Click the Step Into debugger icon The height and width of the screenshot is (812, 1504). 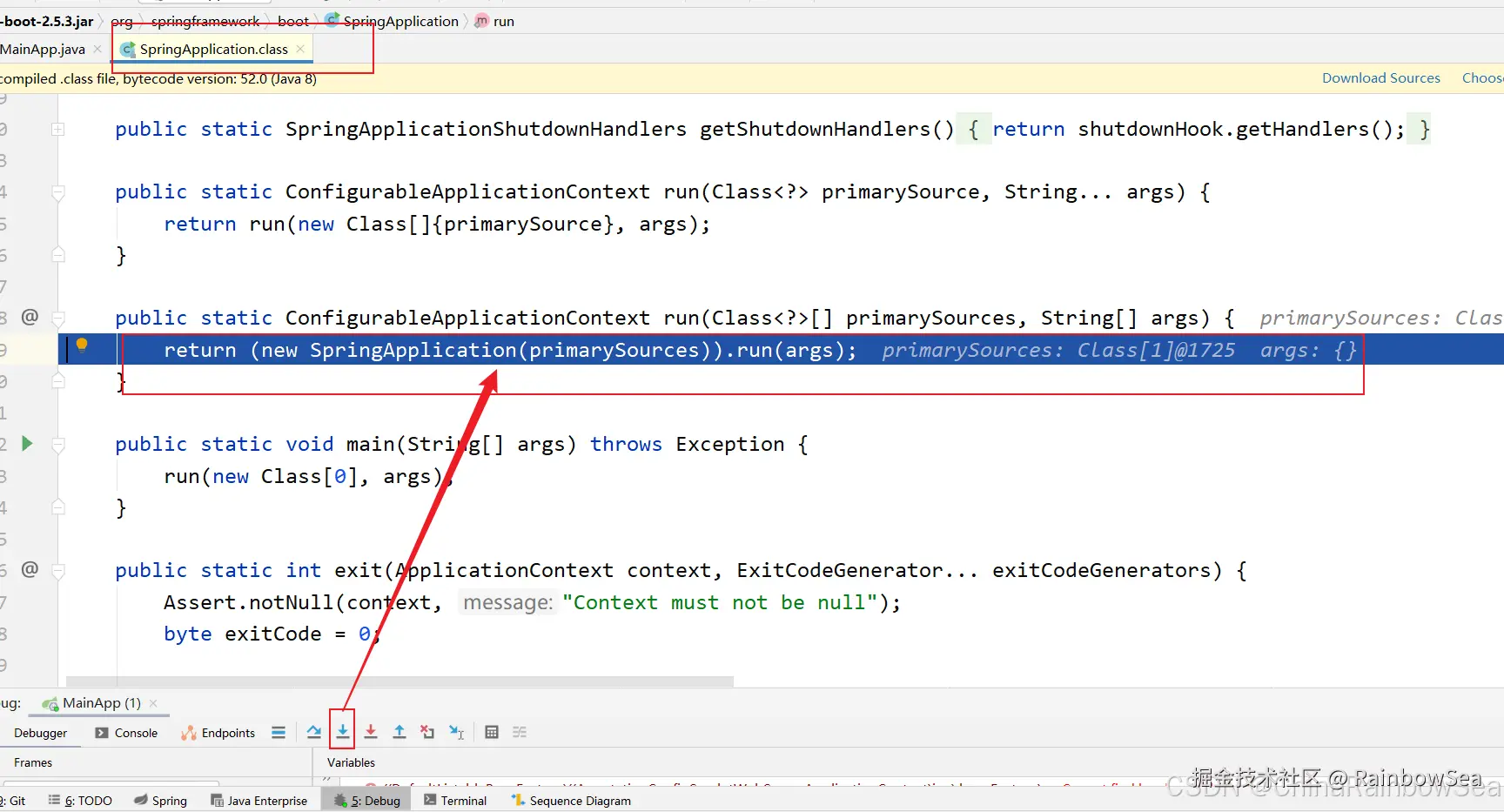(x=343, y=732)
